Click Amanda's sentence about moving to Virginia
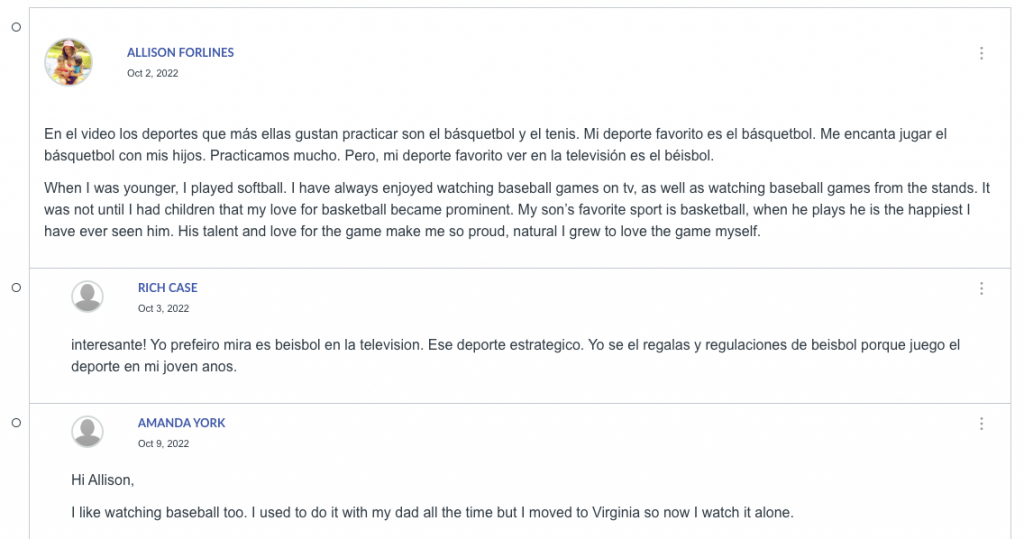This screenshot has width=1024, height=539. [432, 513]
